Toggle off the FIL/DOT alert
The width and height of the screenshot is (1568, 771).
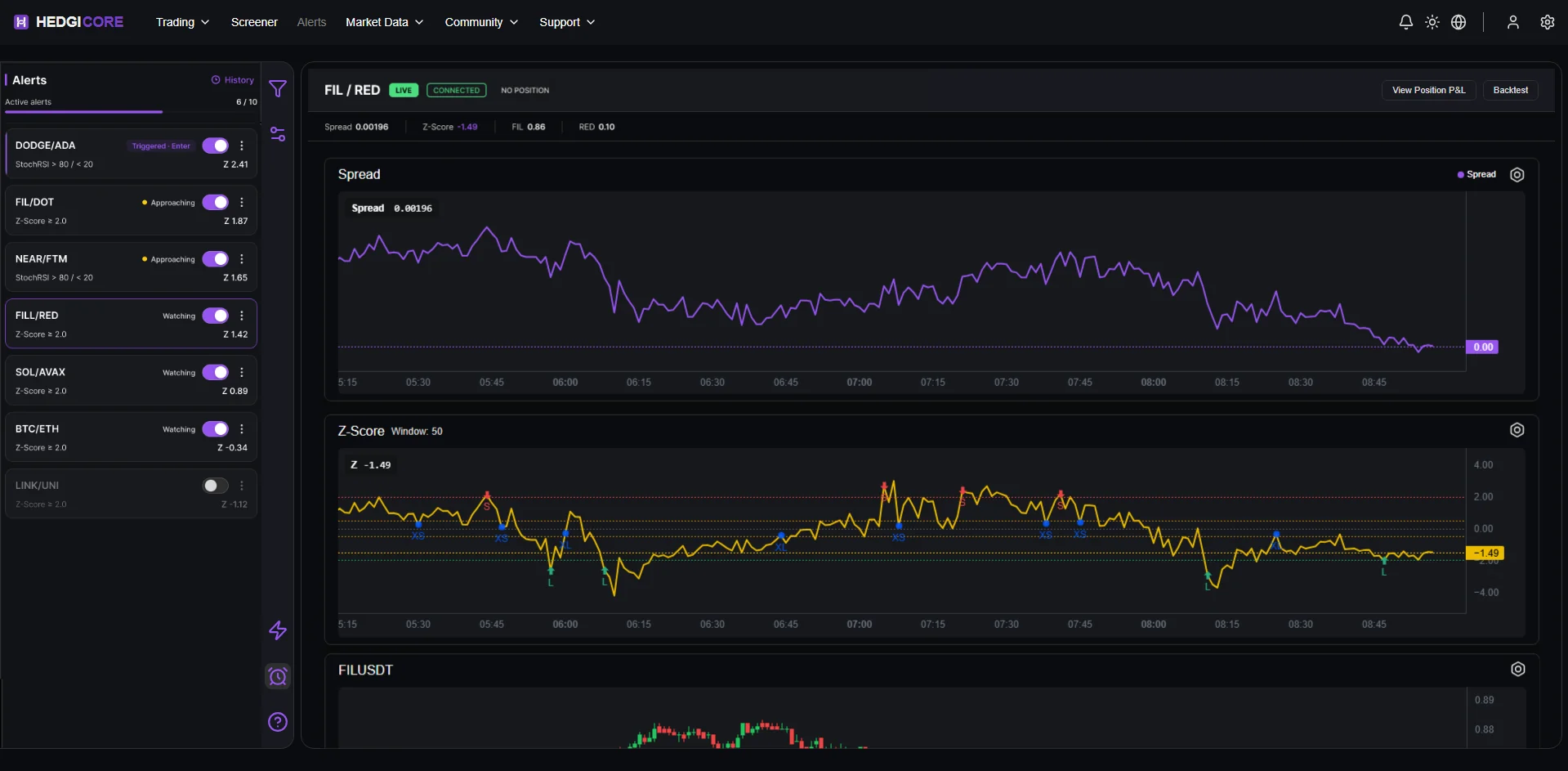216,202
